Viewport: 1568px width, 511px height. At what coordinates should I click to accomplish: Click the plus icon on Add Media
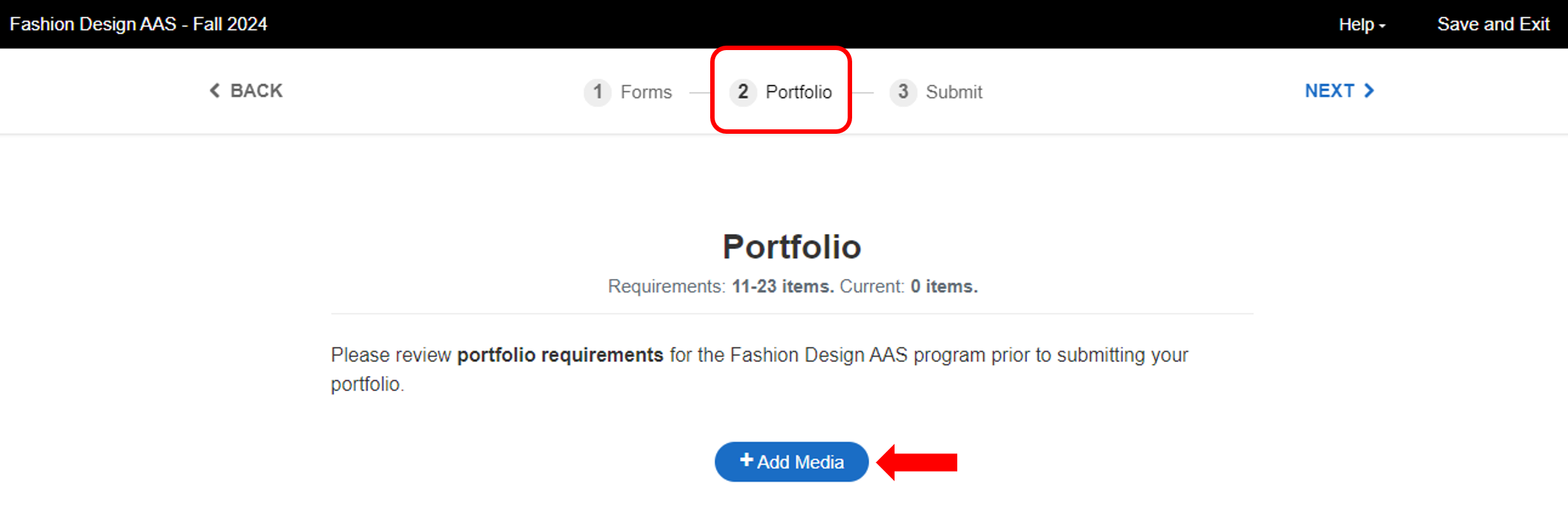746,460
